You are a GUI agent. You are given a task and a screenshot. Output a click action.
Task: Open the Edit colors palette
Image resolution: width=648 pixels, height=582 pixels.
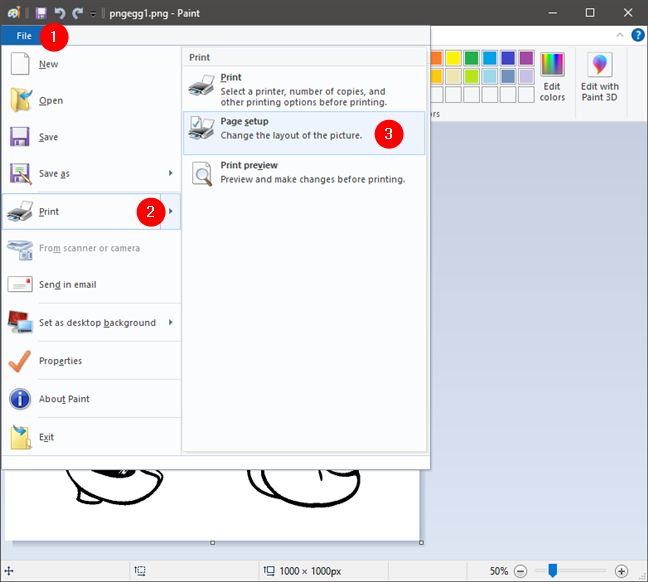click(x=552, y=77)
